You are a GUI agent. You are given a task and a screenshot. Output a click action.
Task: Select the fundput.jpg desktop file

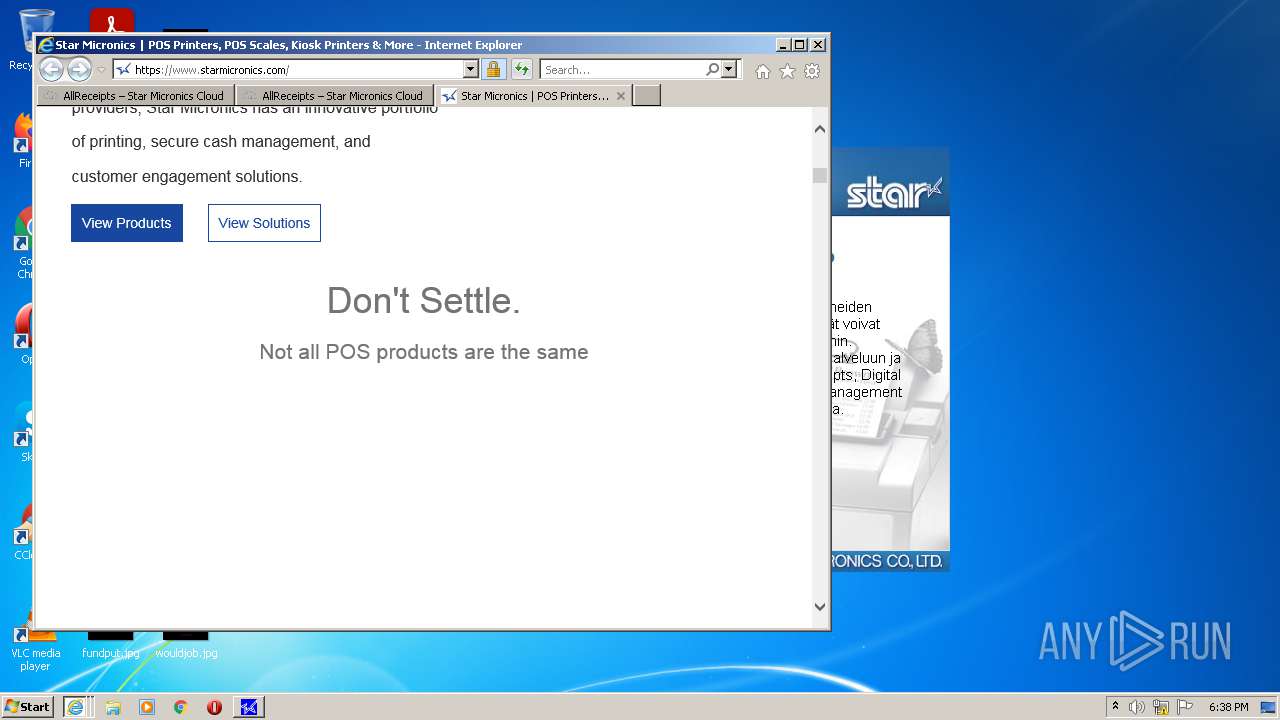point(110,645)
